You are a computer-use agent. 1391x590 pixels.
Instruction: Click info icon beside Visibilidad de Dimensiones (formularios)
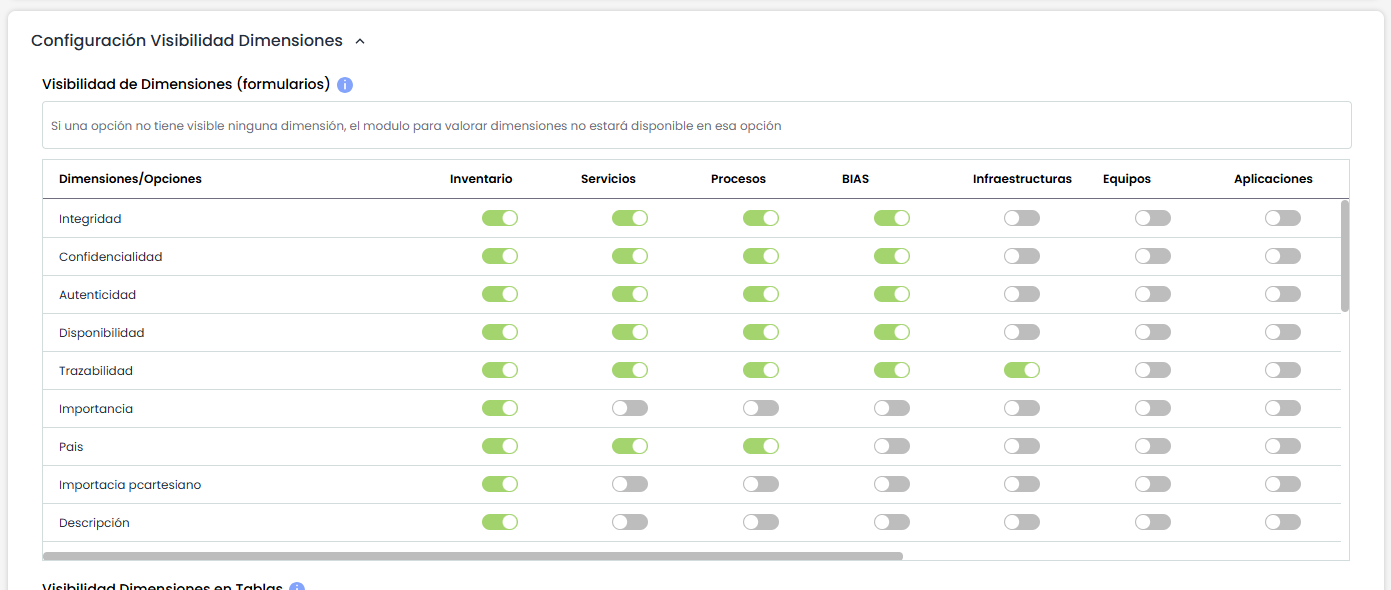tap(345, 85)
